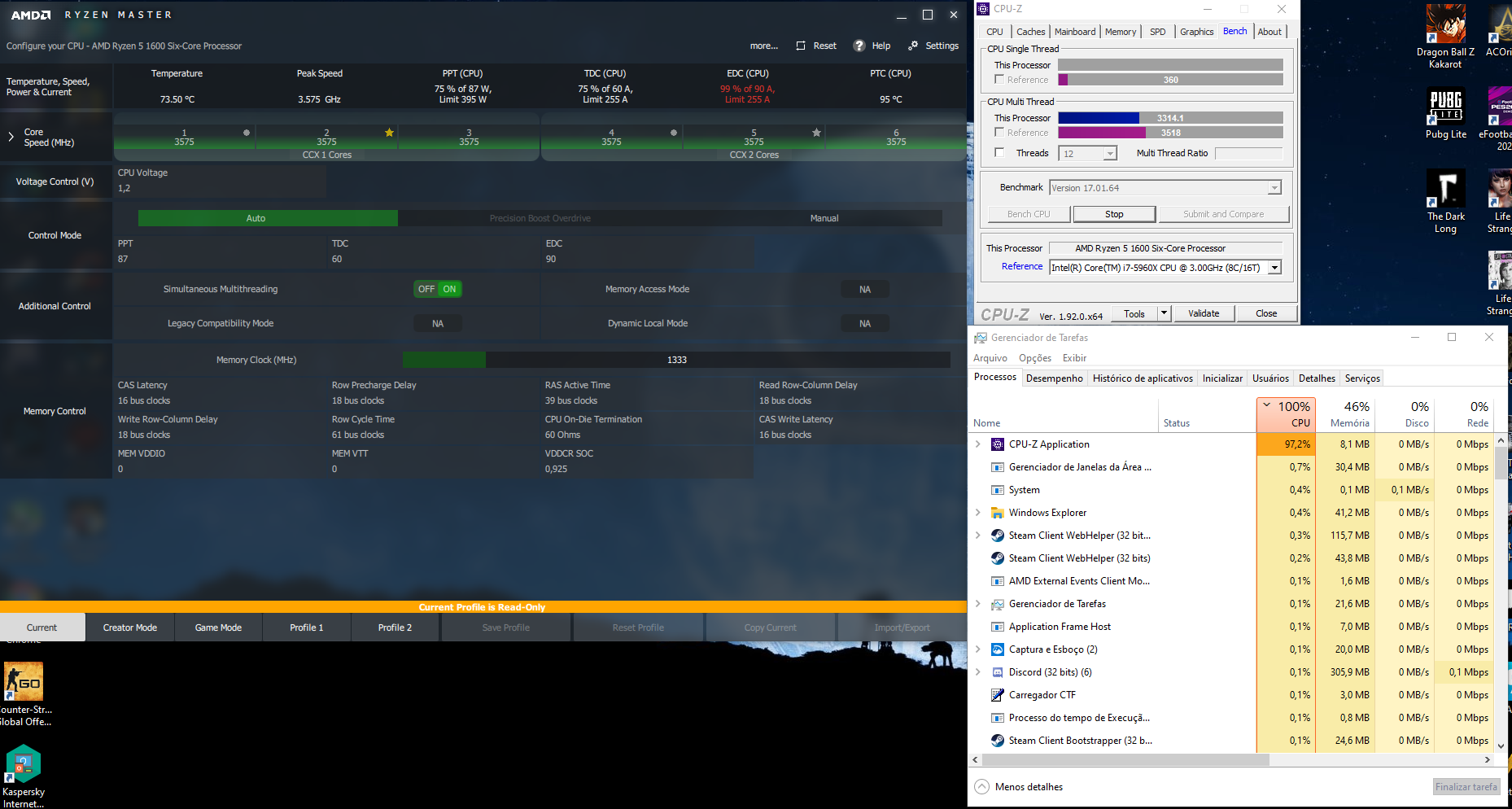Enable the Threads checkbox in CPU-Z
The width and height of the screenshot is (1512, 809).
pos(999,152)
